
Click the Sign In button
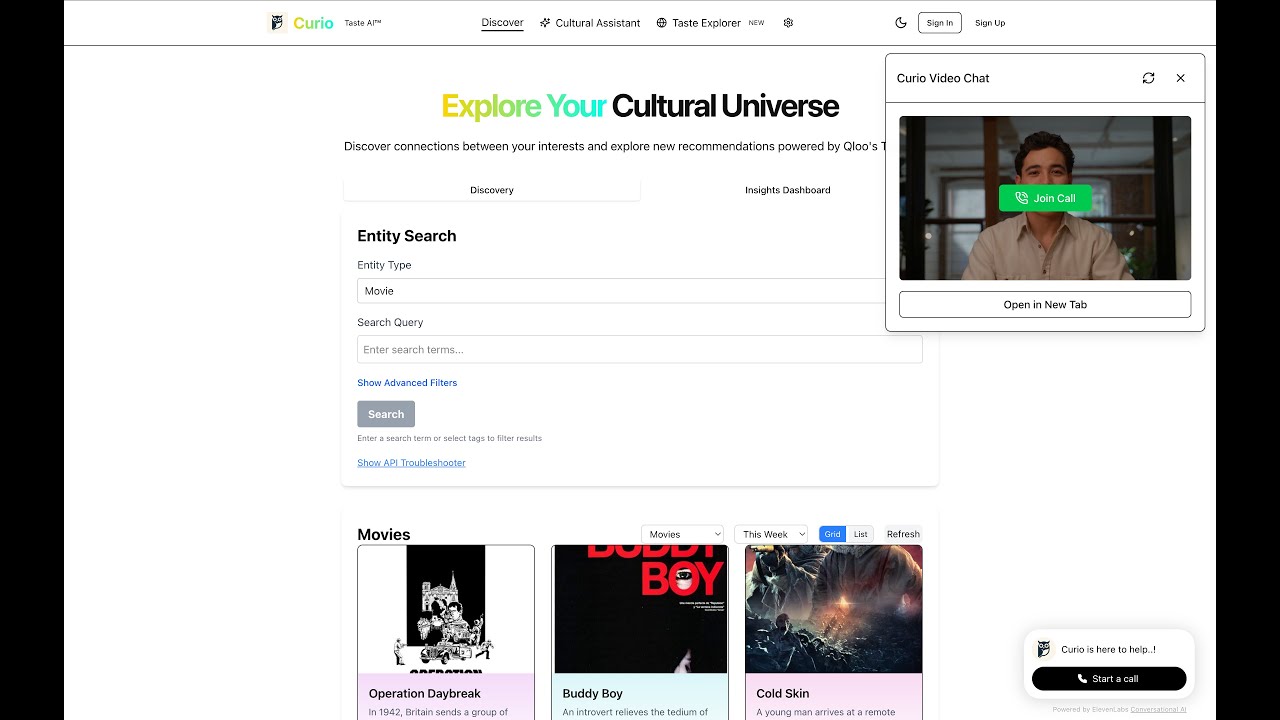tap(940, 23)
